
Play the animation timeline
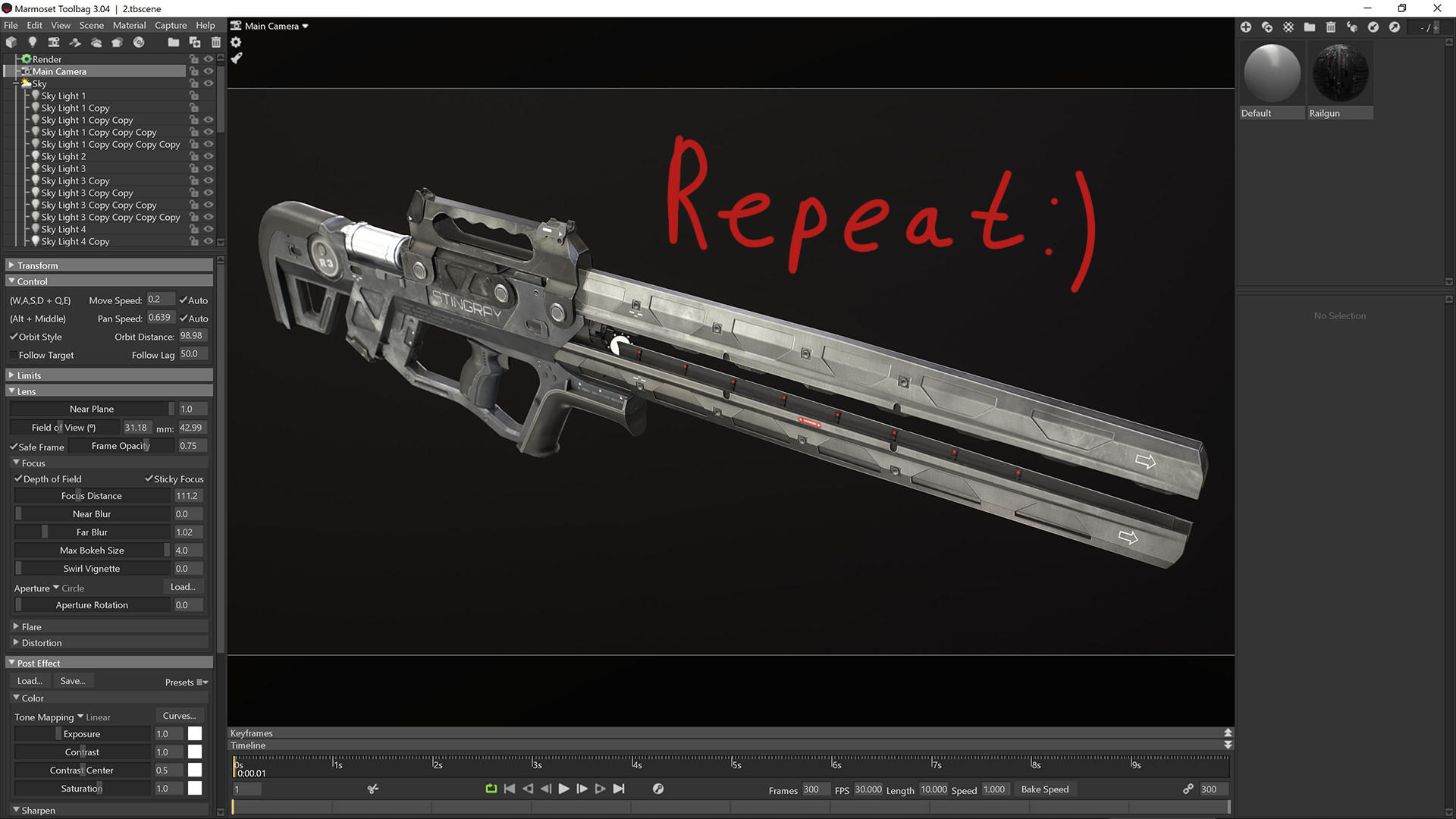563,789
